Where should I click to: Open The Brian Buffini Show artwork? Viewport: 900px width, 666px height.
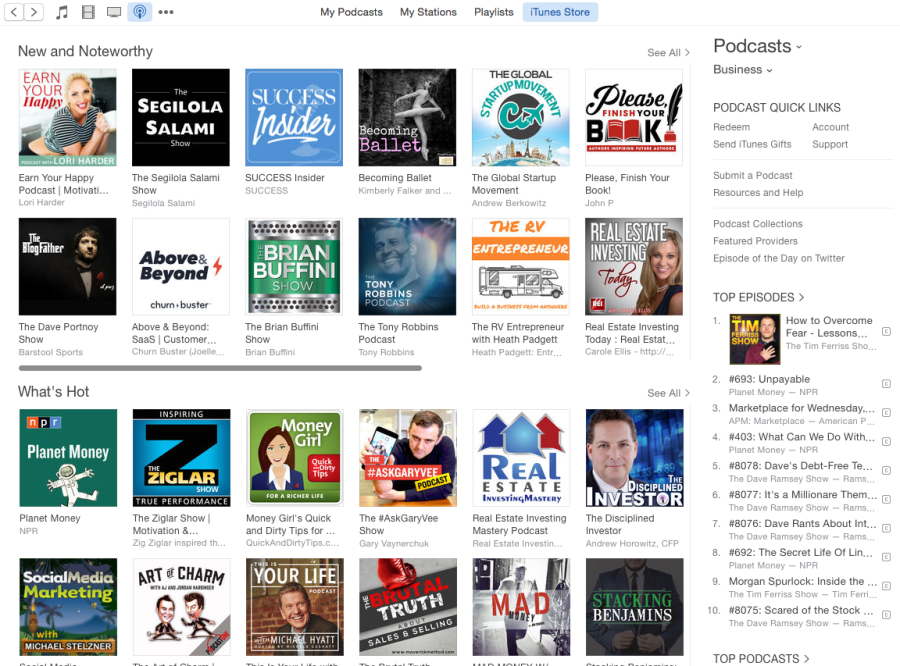click(x=294, y=266)
